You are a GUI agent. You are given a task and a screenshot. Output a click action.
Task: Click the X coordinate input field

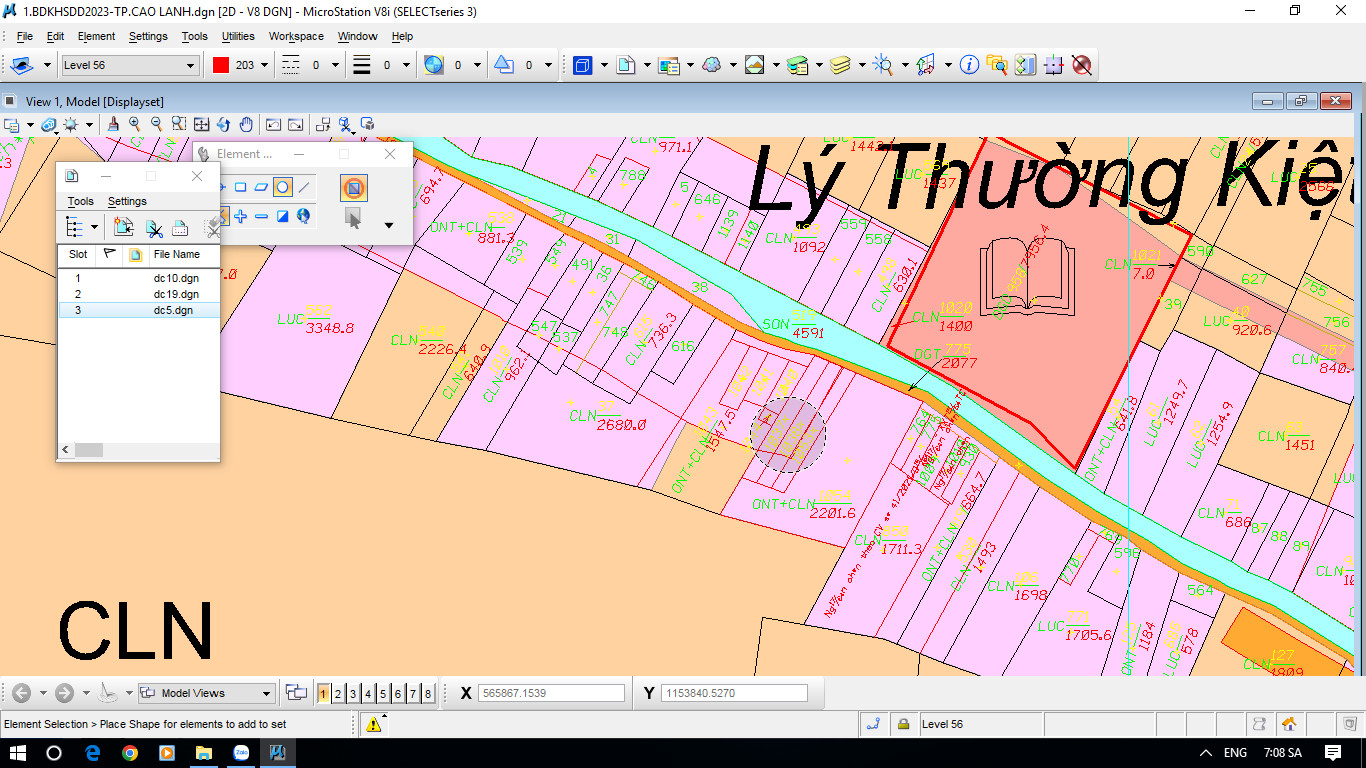tap(551, 693)
